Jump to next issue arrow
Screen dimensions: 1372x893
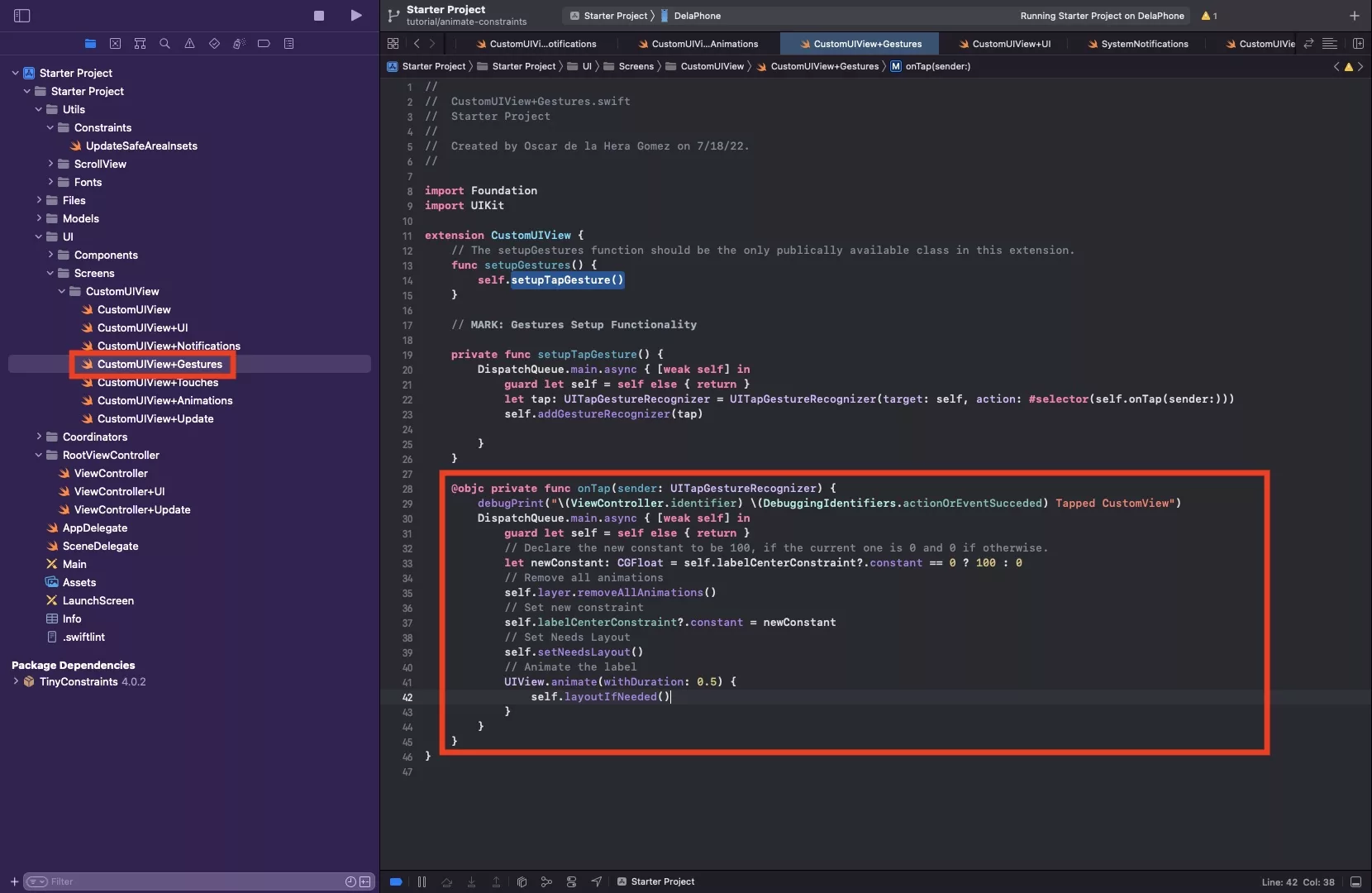1361,67
